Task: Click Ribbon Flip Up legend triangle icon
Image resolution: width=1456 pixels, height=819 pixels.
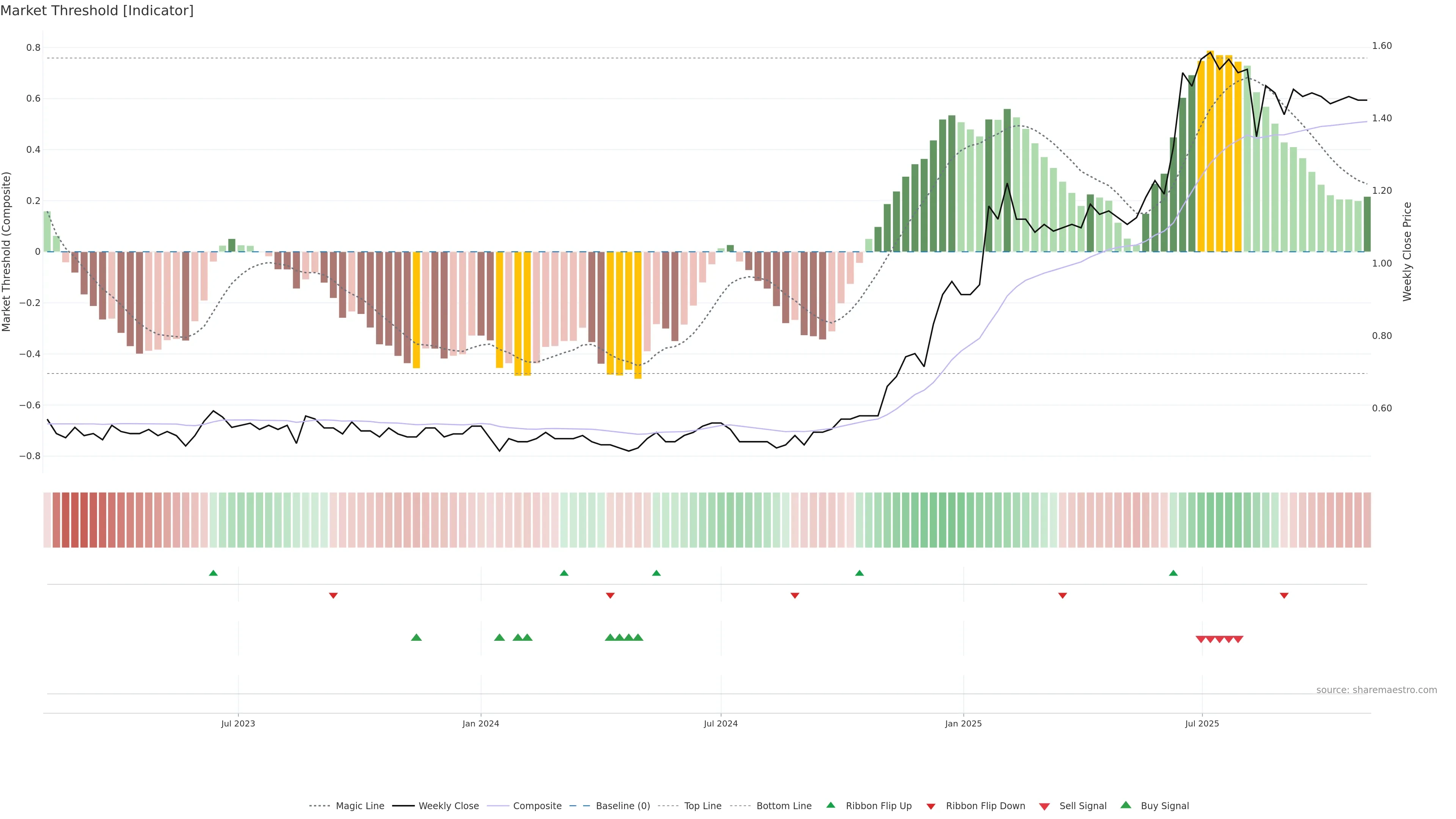Action: point(830,805)
